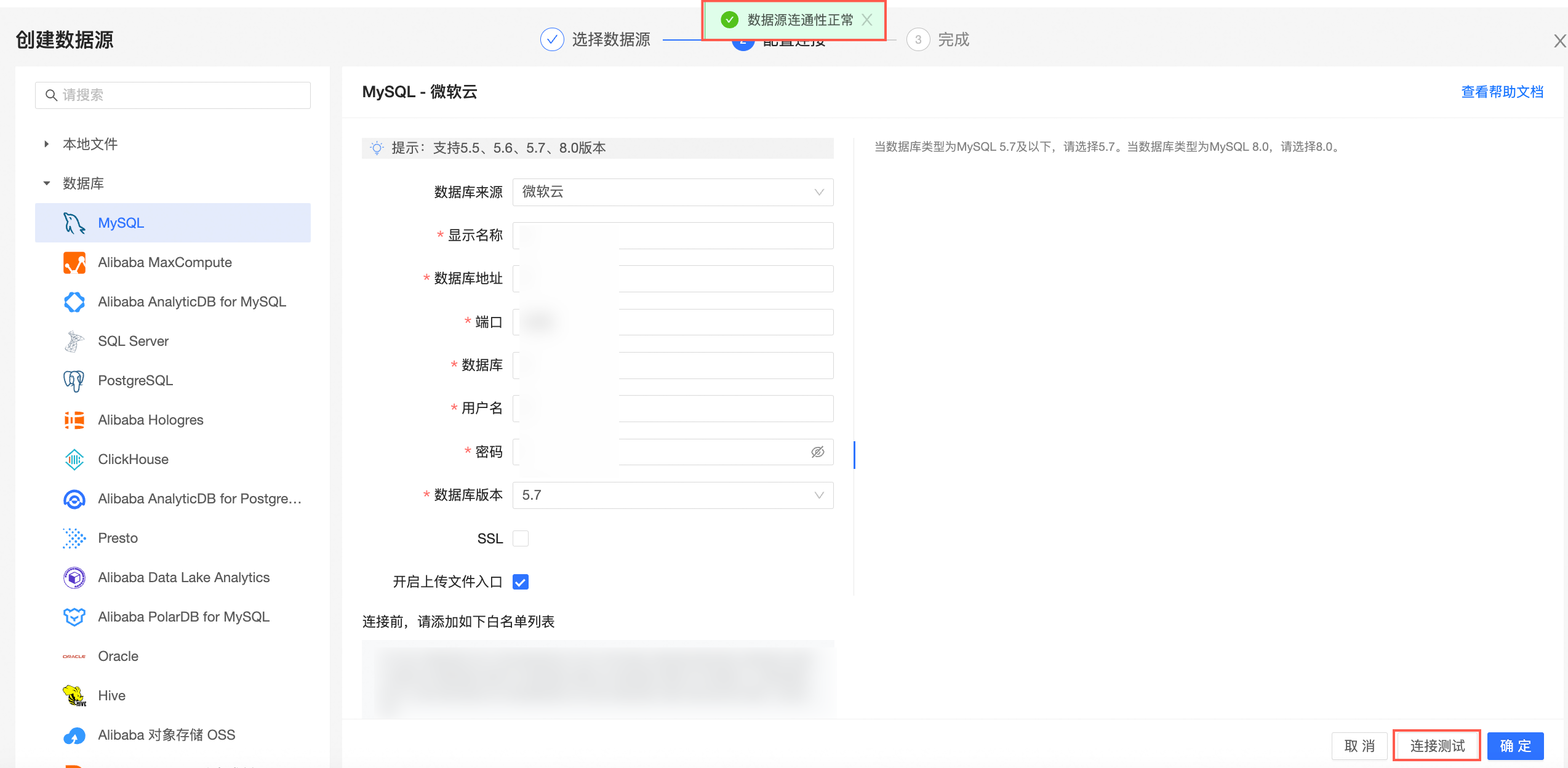Expand the 本地文件 tree category
The height and width of the screenshot is (768, 1568).
tap(47, 144)
